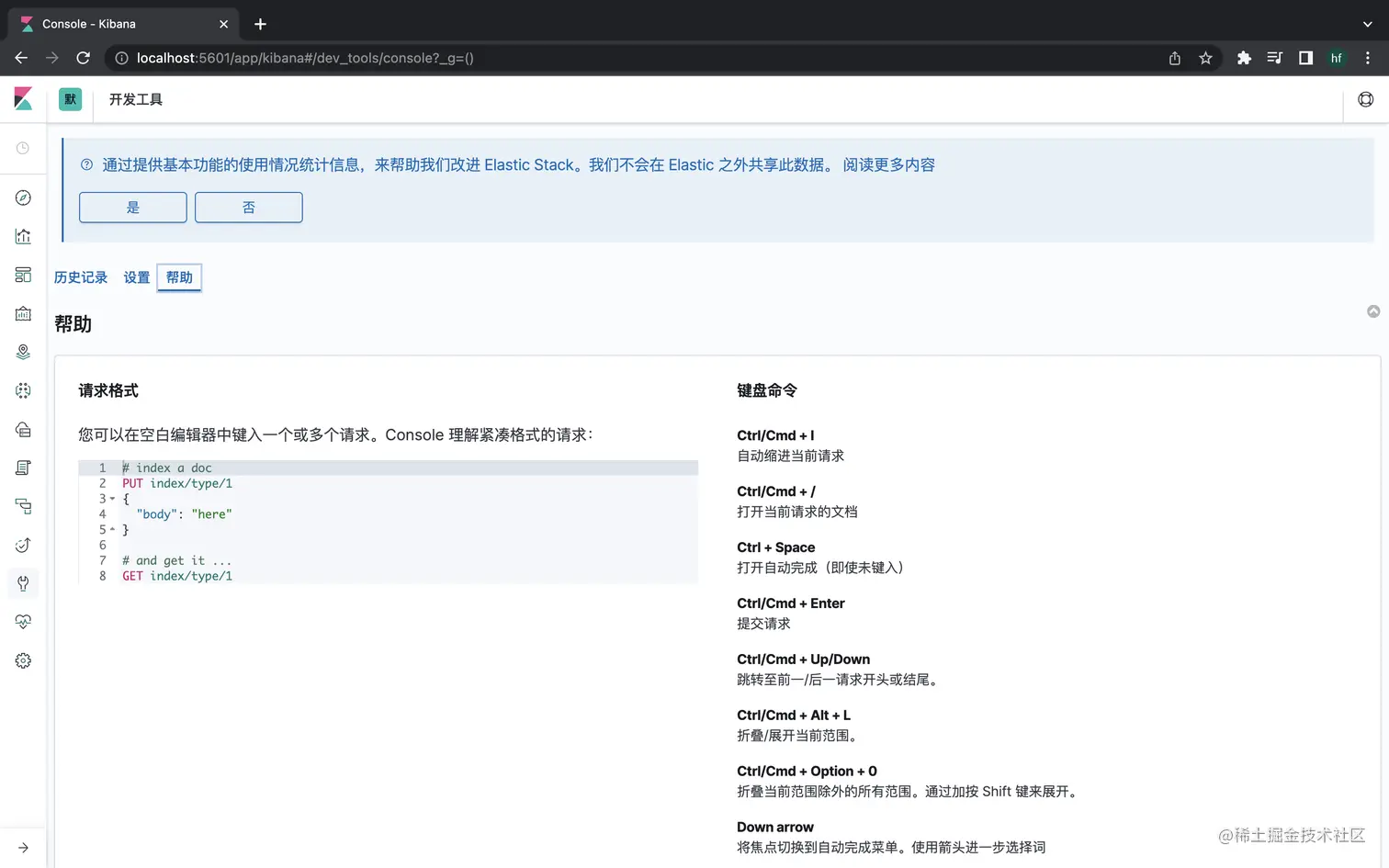Click the 'Ctrl + Space' shortcut label

tap(776, 547)
